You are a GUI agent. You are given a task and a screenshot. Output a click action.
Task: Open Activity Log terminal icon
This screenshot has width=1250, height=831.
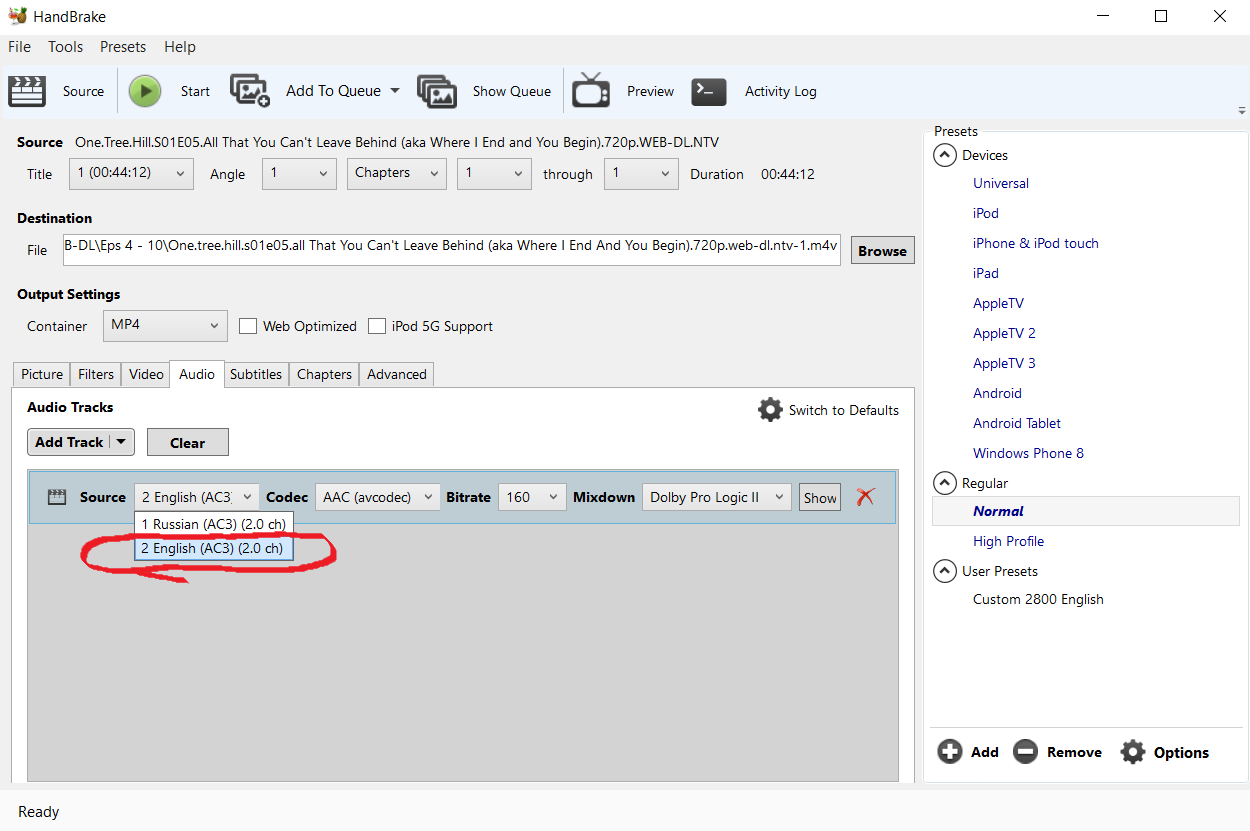point(709,91)
